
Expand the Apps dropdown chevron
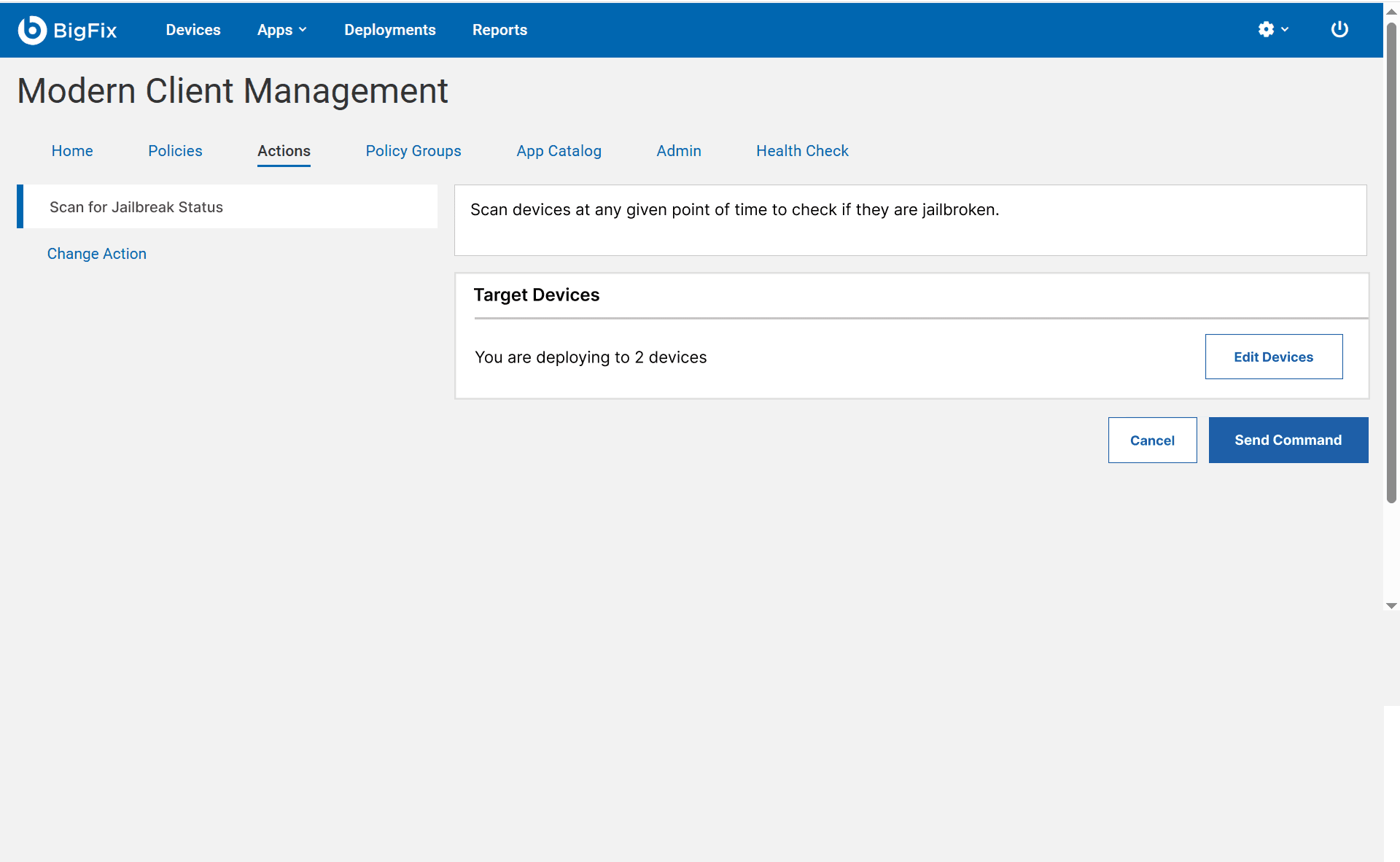point(303,30)
